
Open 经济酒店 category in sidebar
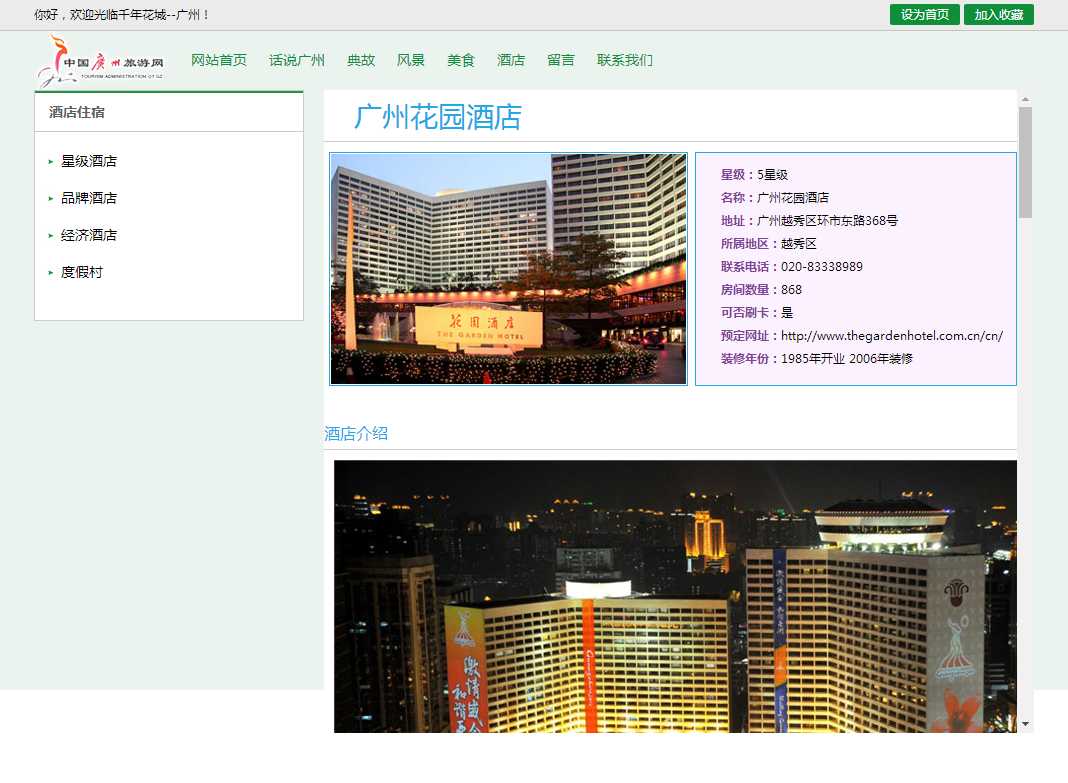(89, 235)
